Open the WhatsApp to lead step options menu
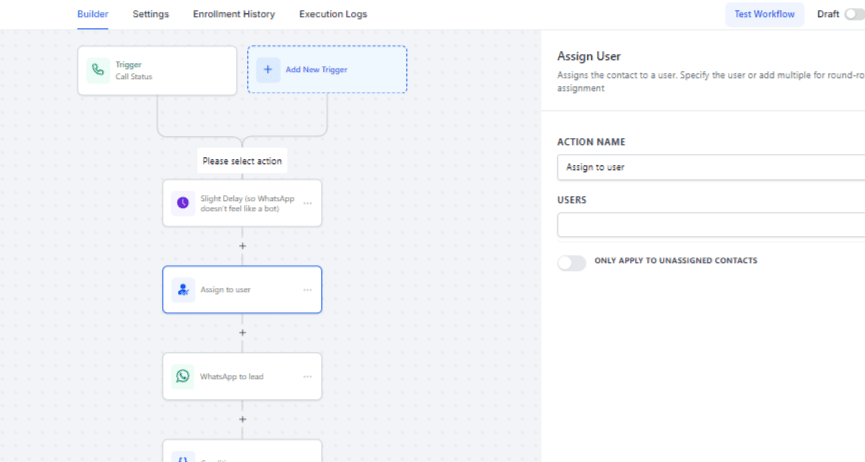This screenshot has height=462, width=865. [307, 377]
